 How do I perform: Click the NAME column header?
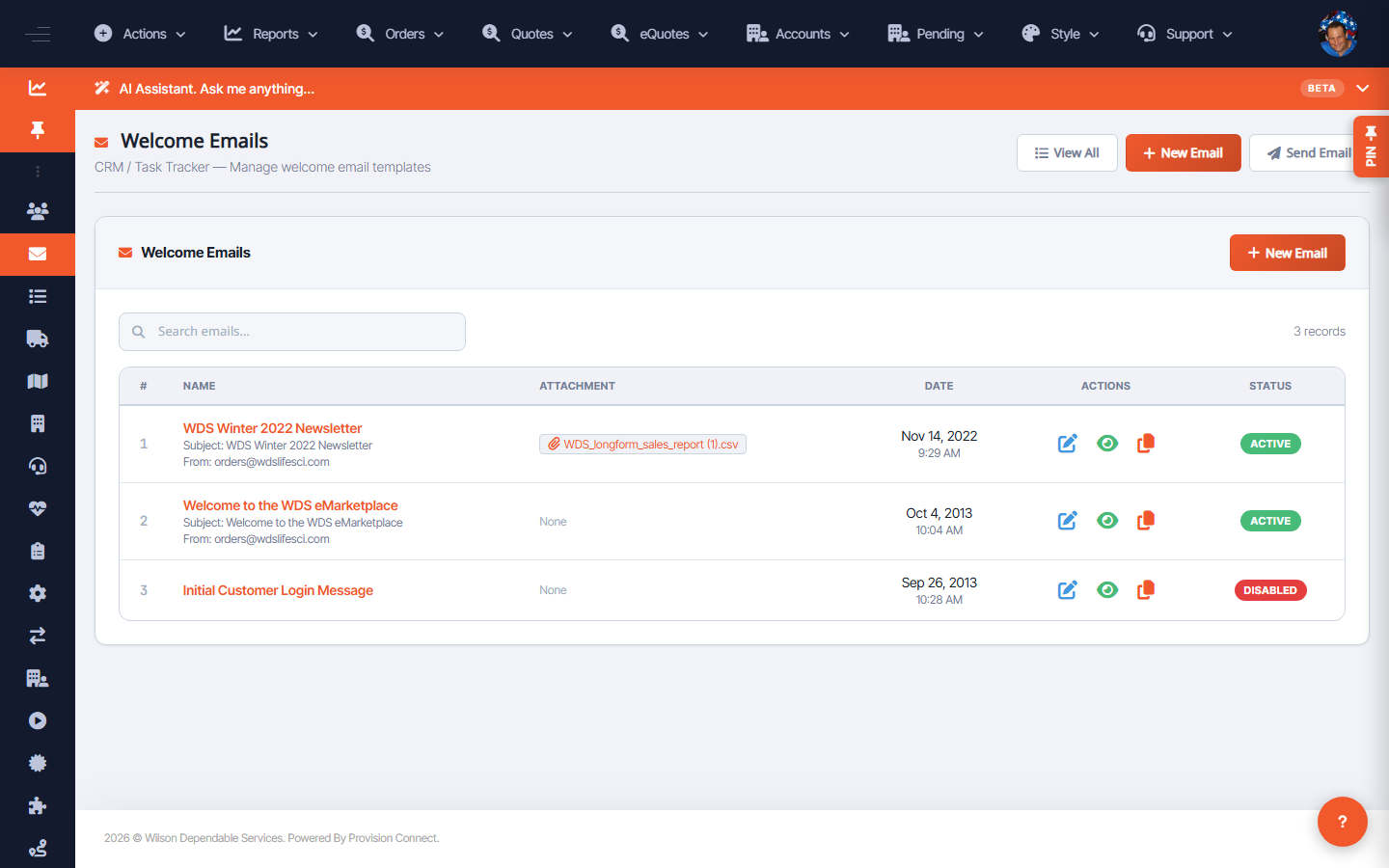click(200, 386)
